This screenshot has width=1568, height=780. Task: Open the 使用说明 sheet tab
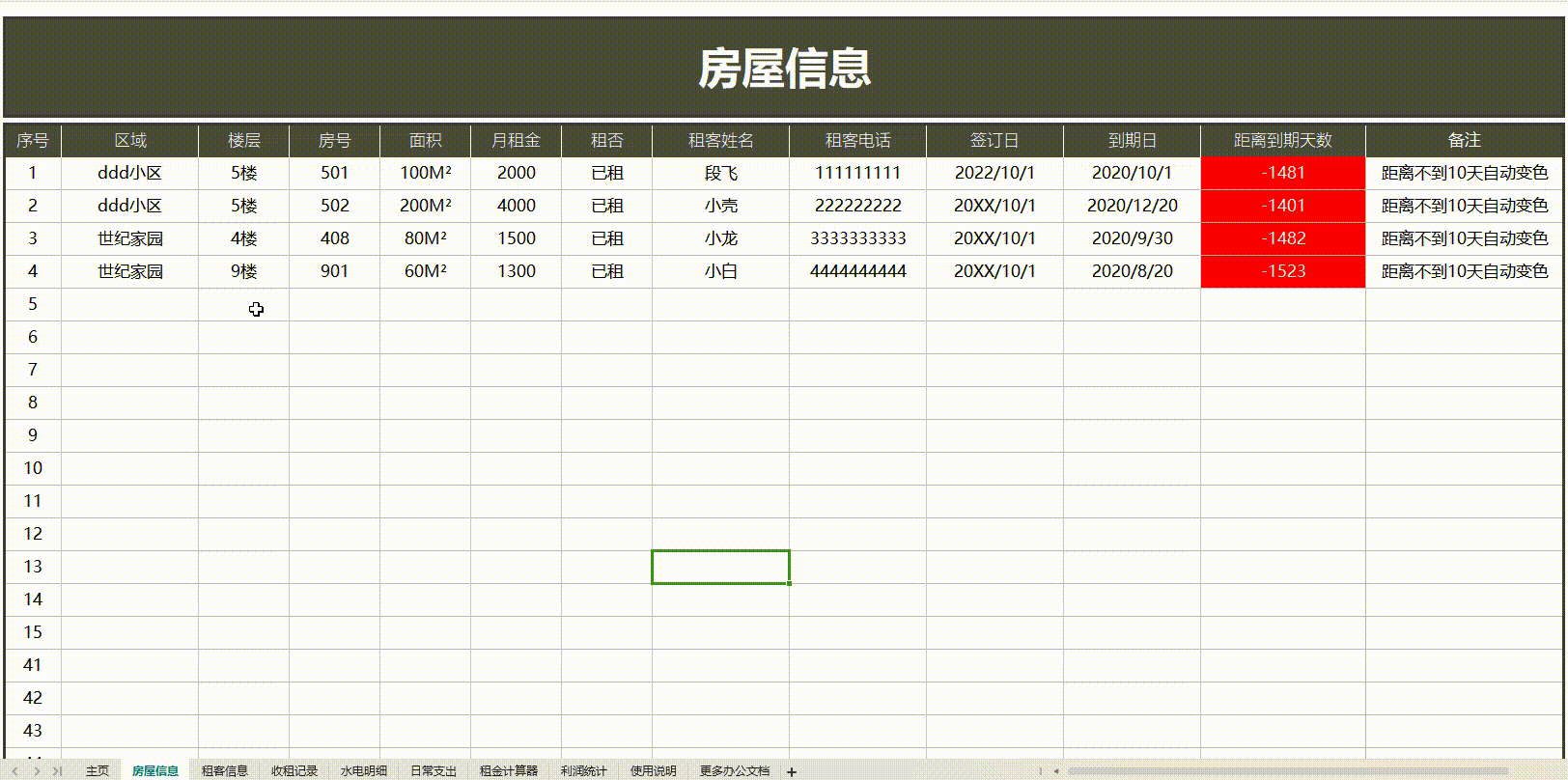(654, 771)
